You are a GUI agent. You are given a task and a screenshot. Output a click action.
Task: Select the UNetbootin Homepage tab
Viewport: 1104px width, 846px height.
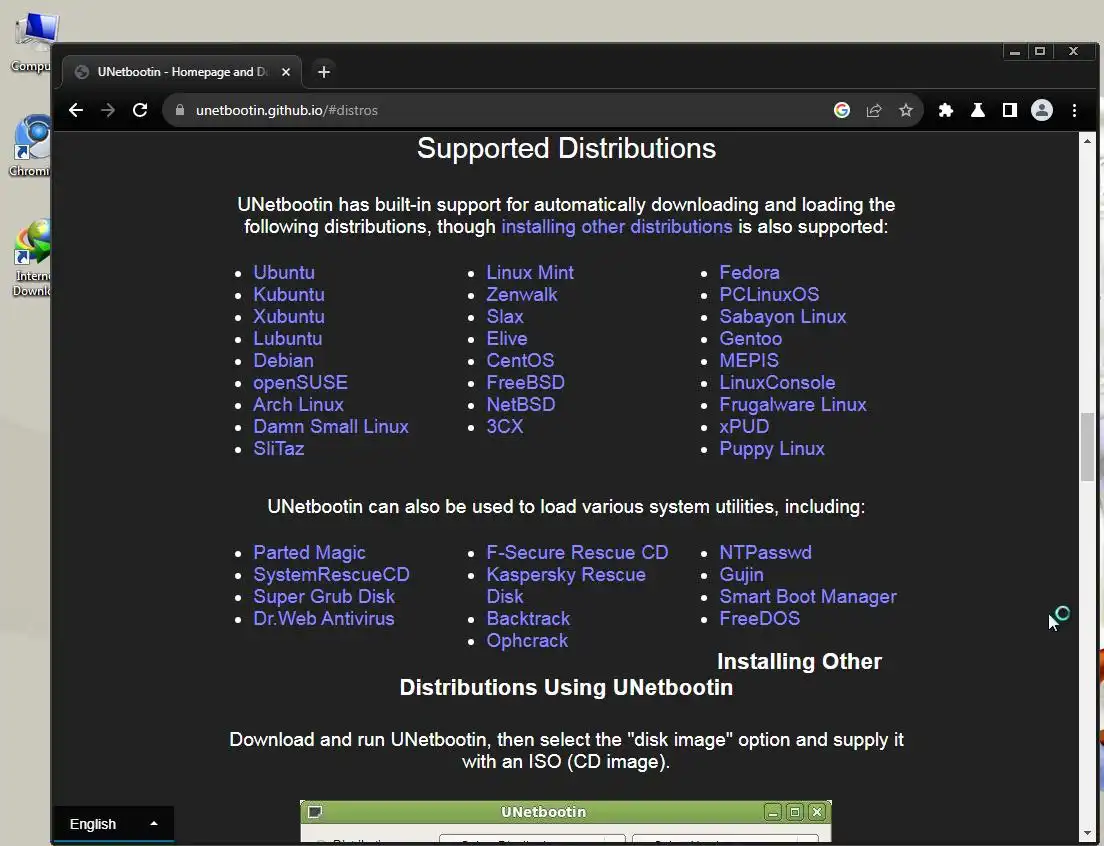click(182, 72)
